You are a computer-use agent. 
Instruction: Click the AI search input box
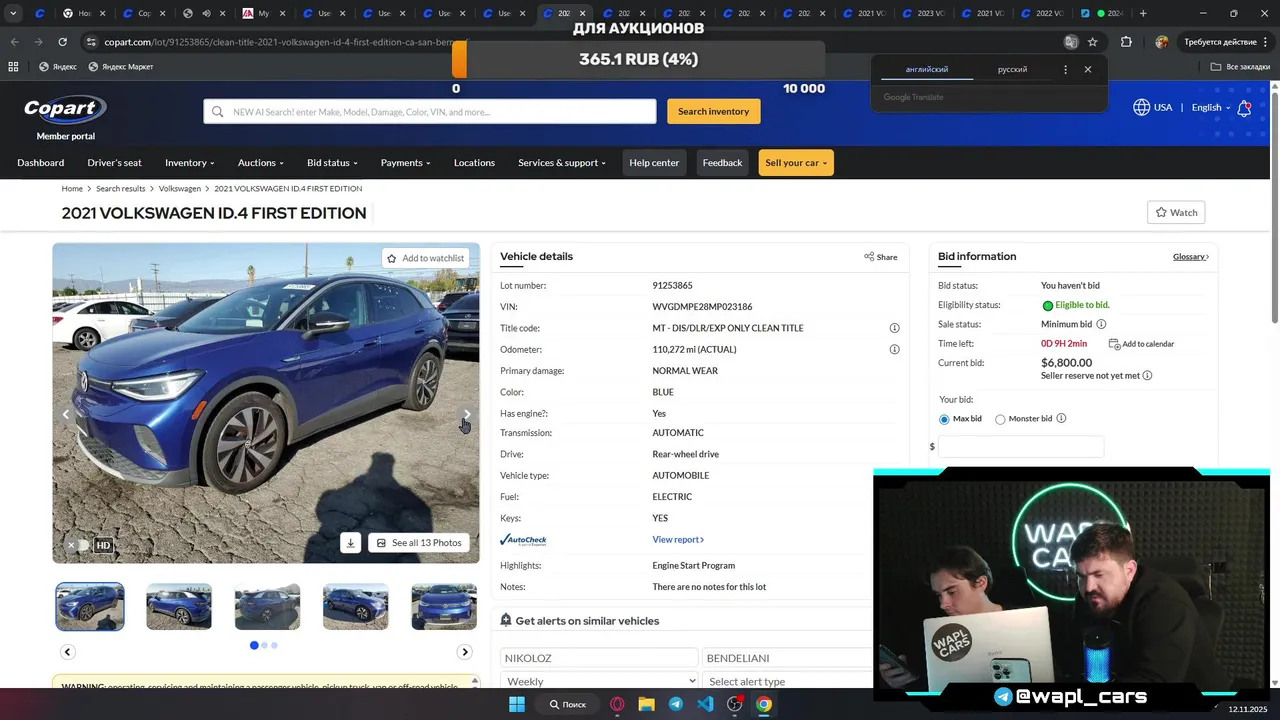click(430, 111)
